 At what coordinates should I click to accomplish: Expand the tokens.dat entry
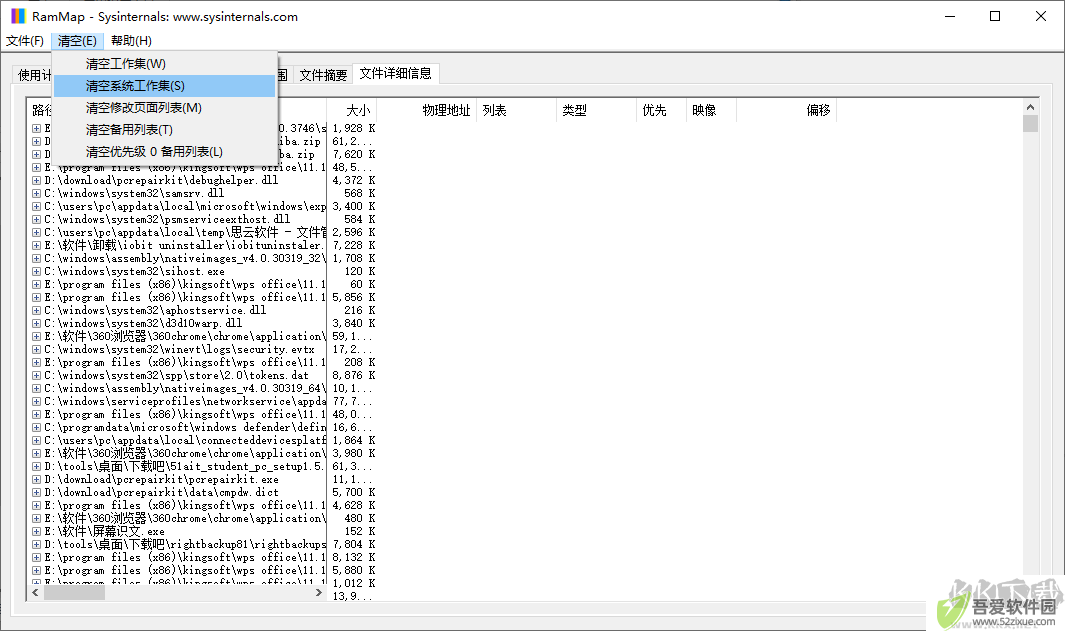point(37,376)
